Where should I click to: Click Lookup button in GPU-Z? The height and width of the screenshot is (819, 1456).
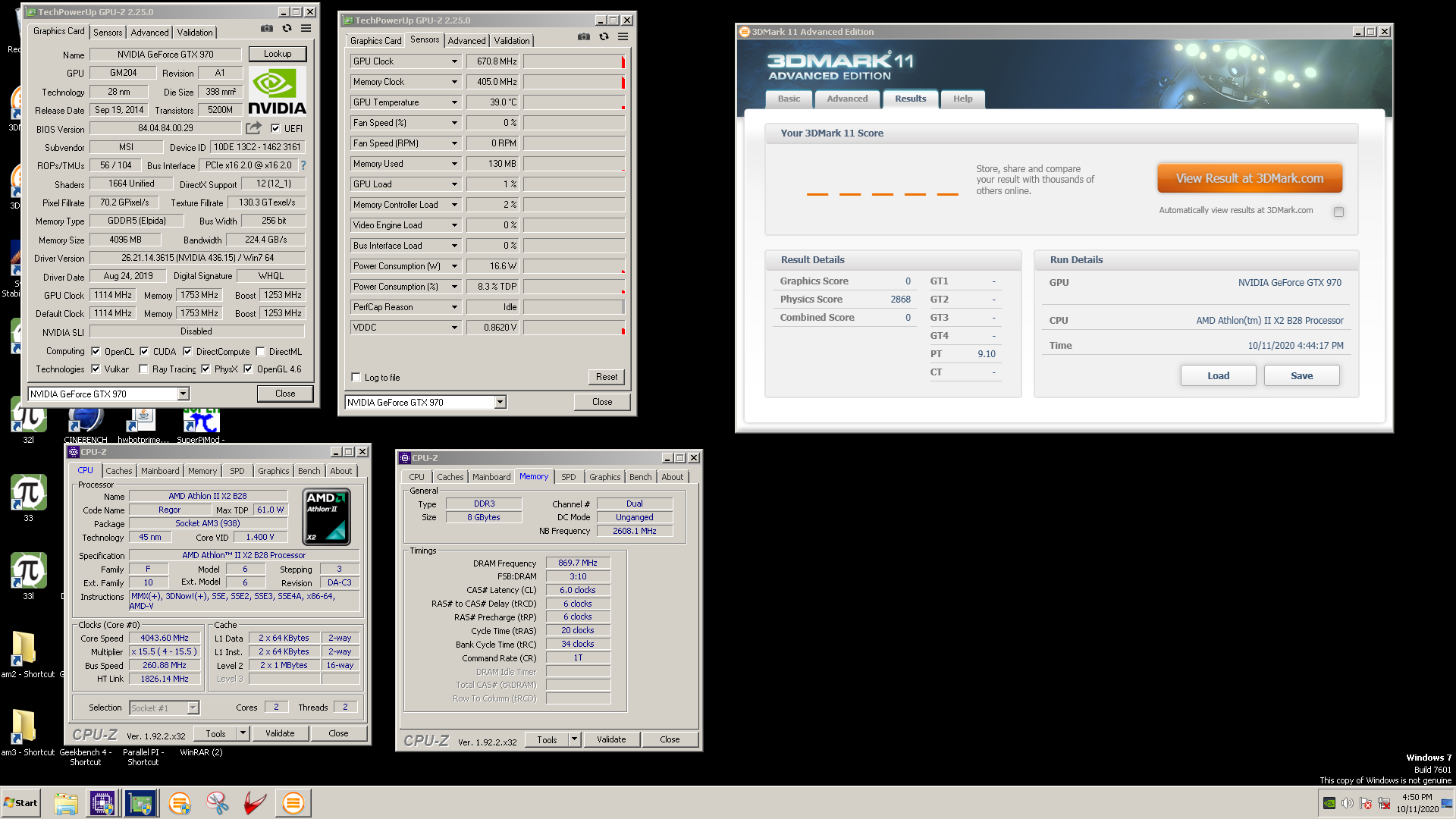[278, 54]
